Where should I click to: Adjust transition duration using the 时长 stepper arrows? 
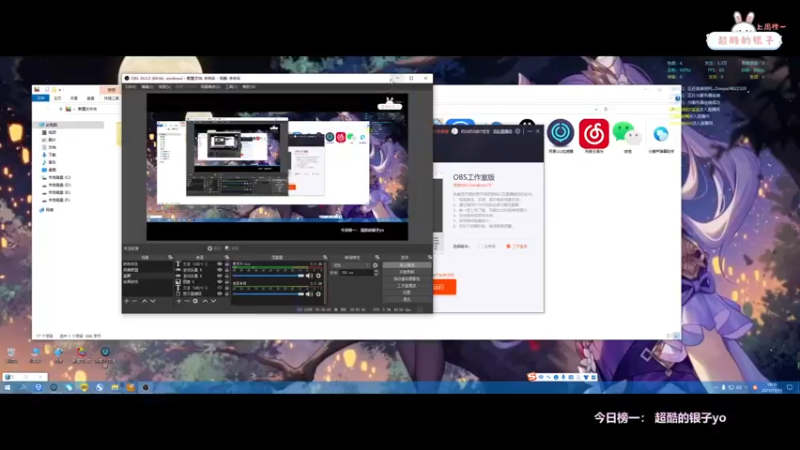coord(376,272)
